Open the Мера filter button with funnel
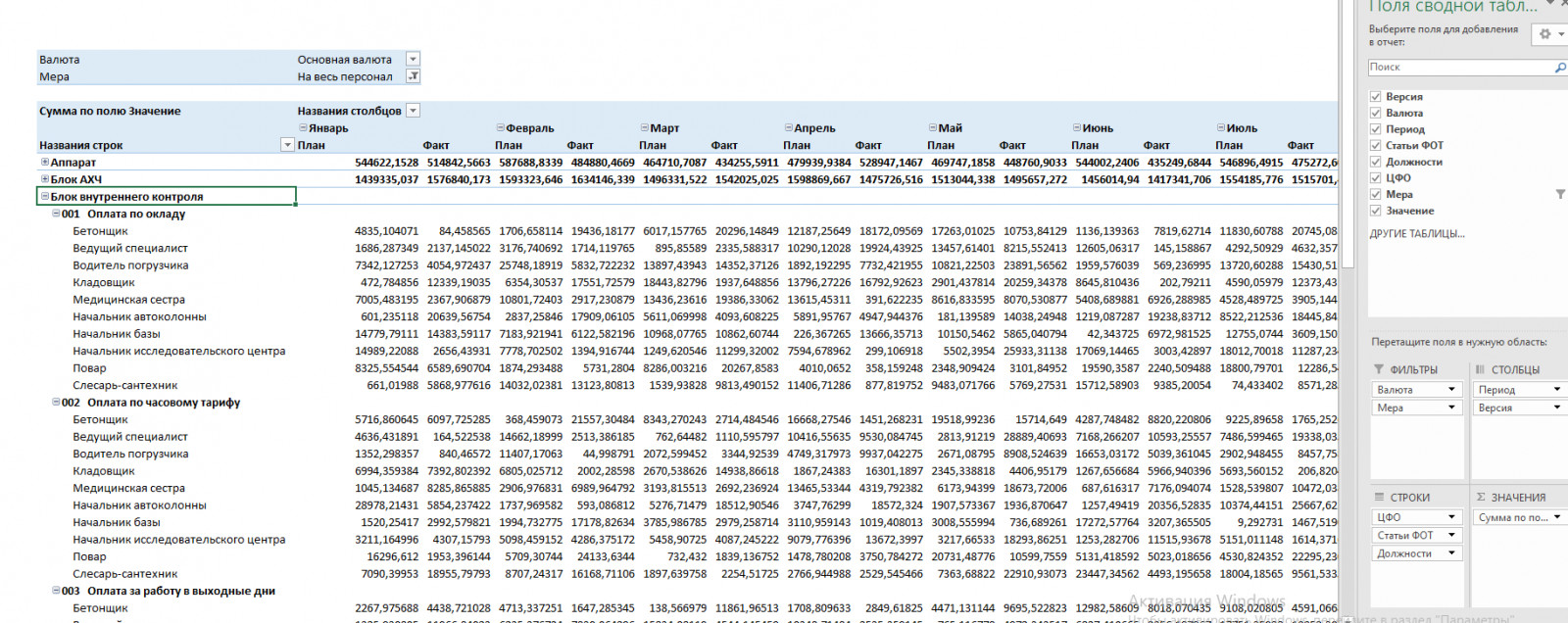Viewport: 1568px width, 623px height. 414,76
